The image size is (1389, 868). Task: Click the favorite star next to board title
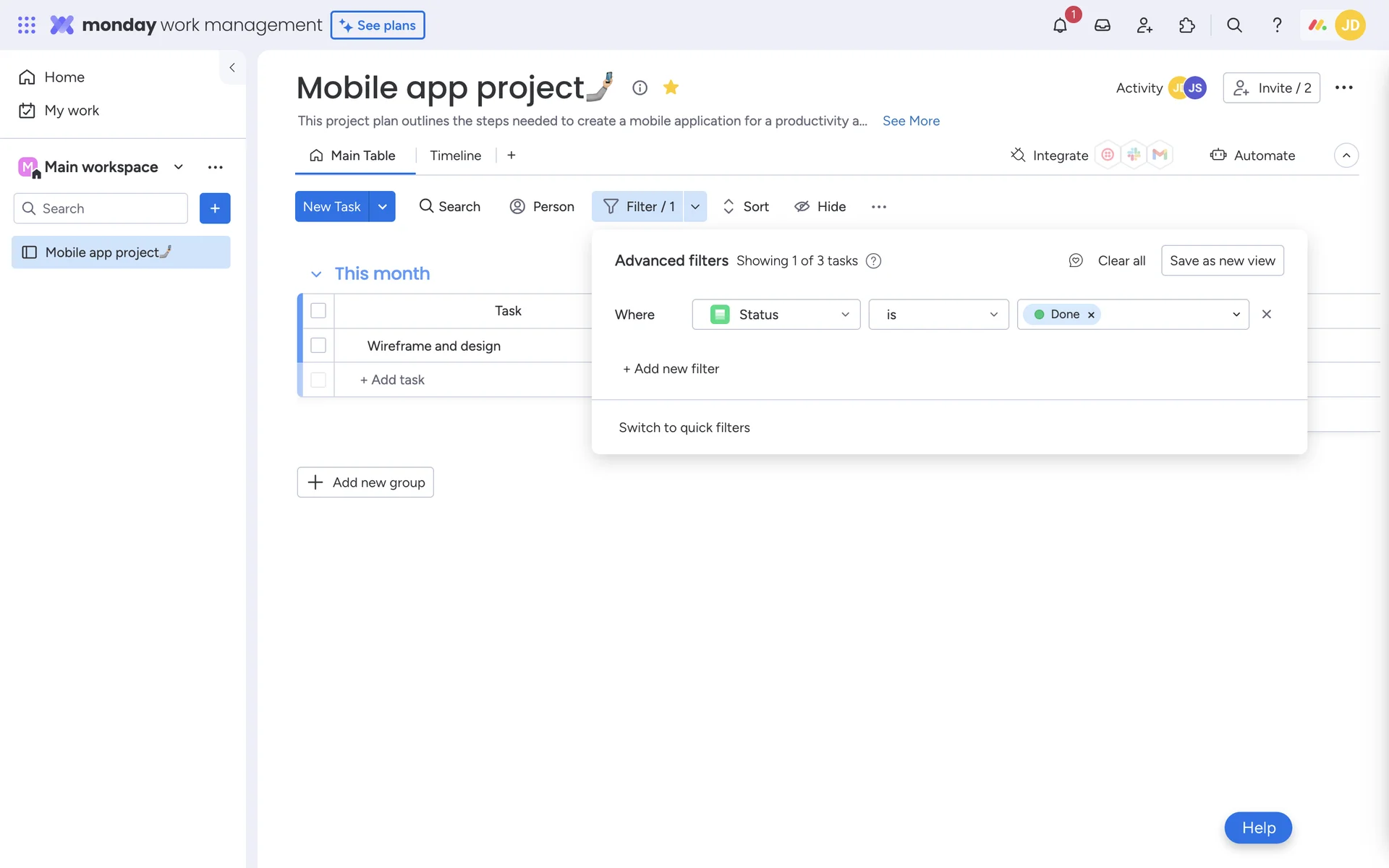[671, 88]
